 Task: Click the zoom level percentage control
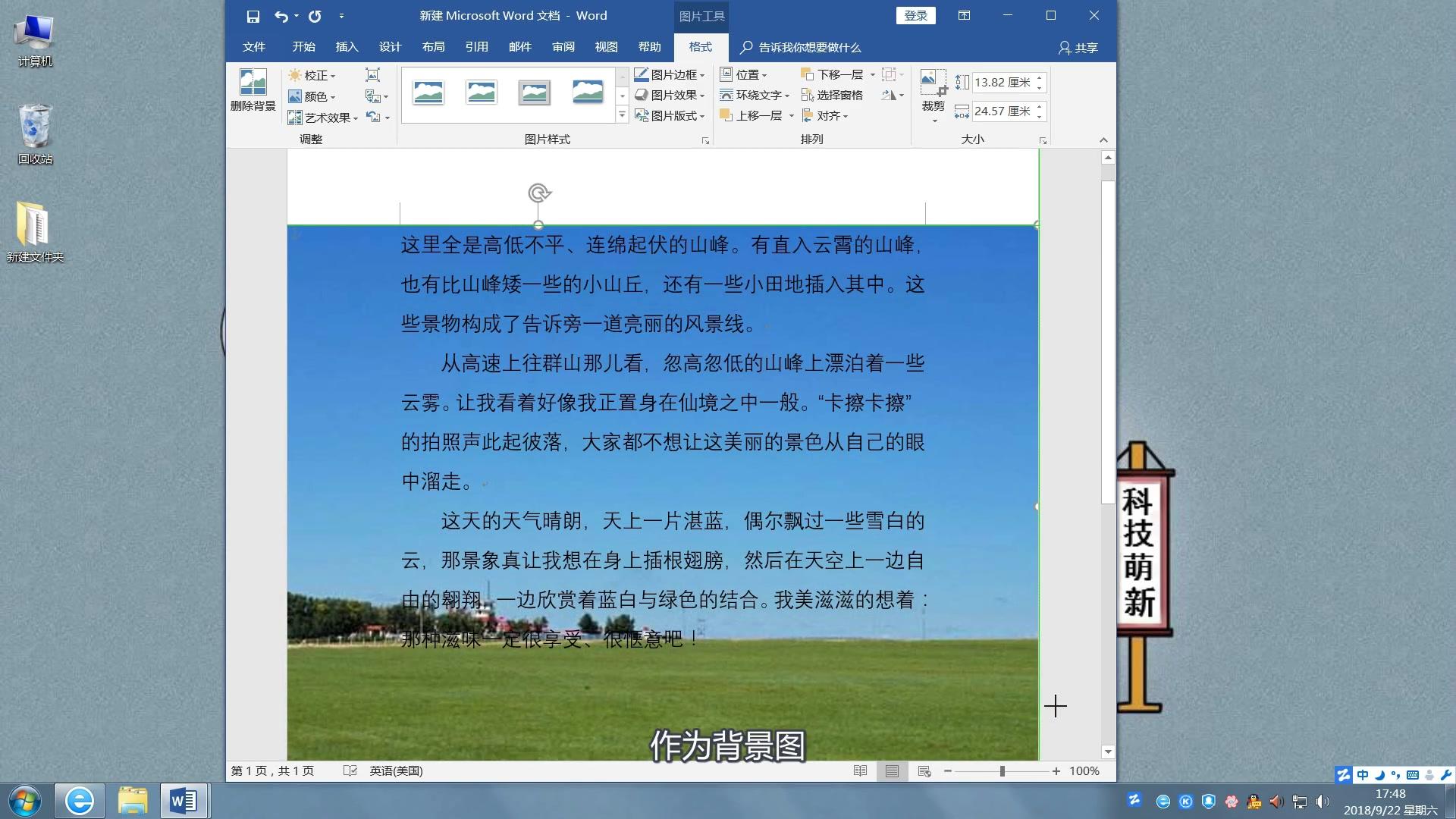coord(1083,770)
